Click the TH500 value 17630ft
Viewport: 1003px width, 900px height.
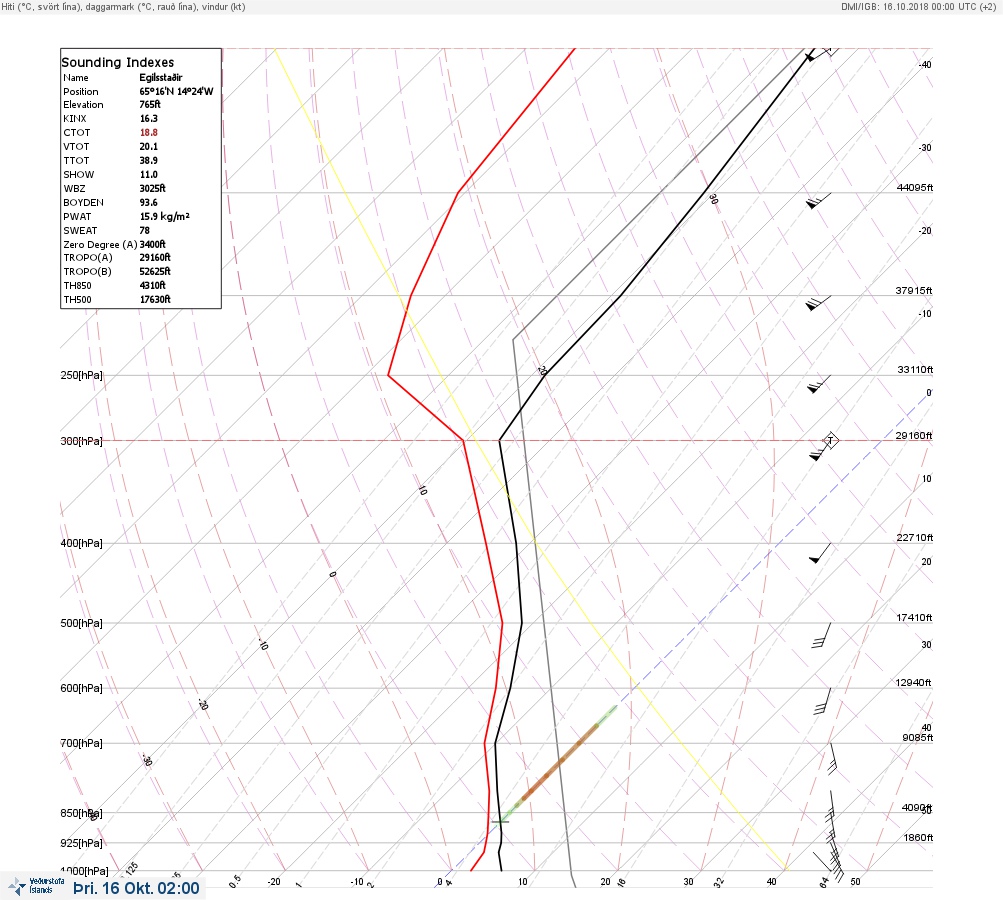point(155,299)
